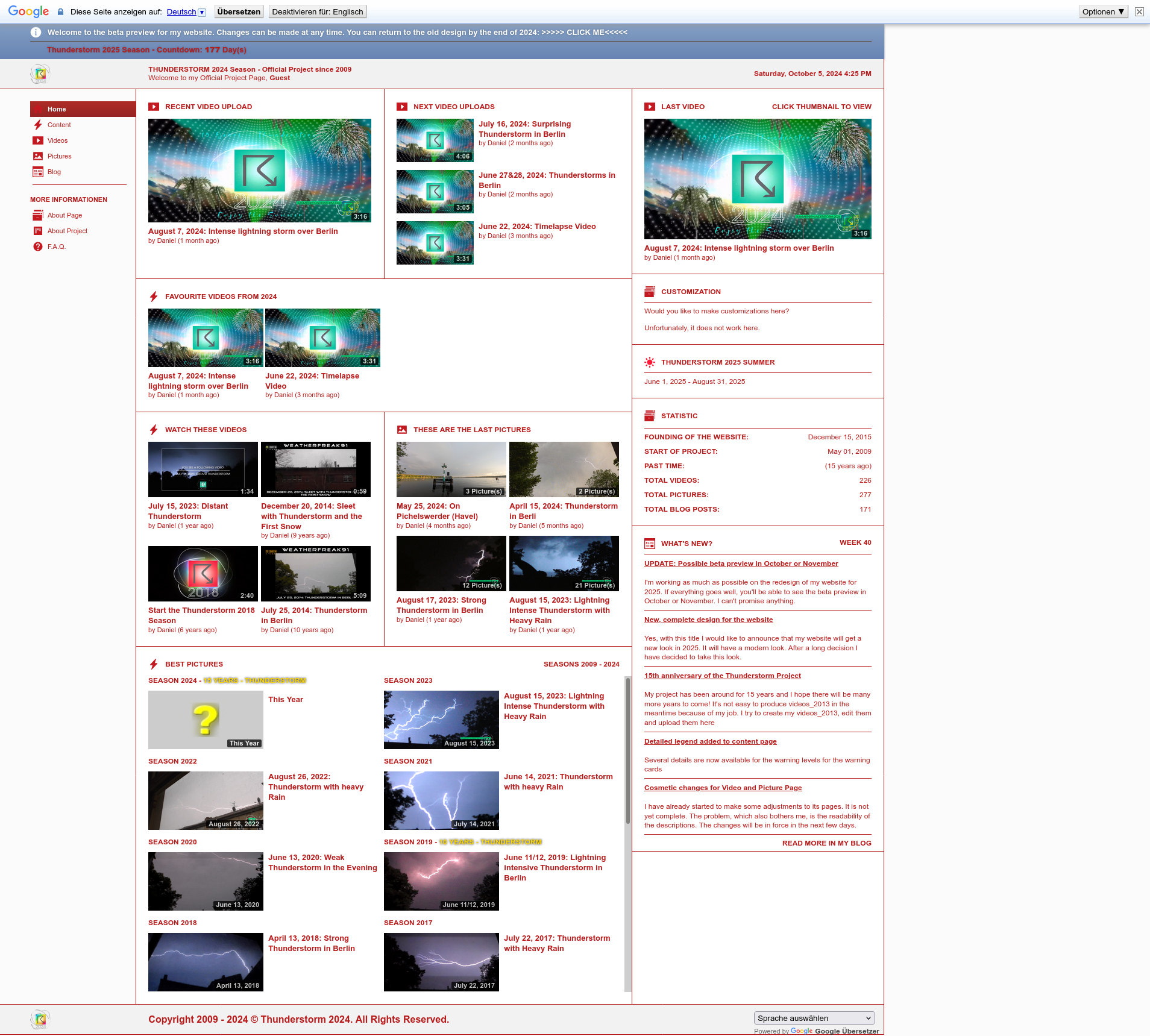
Task: Click the Deaktivieren für: Englisch button
Action: tap(317, 11)
